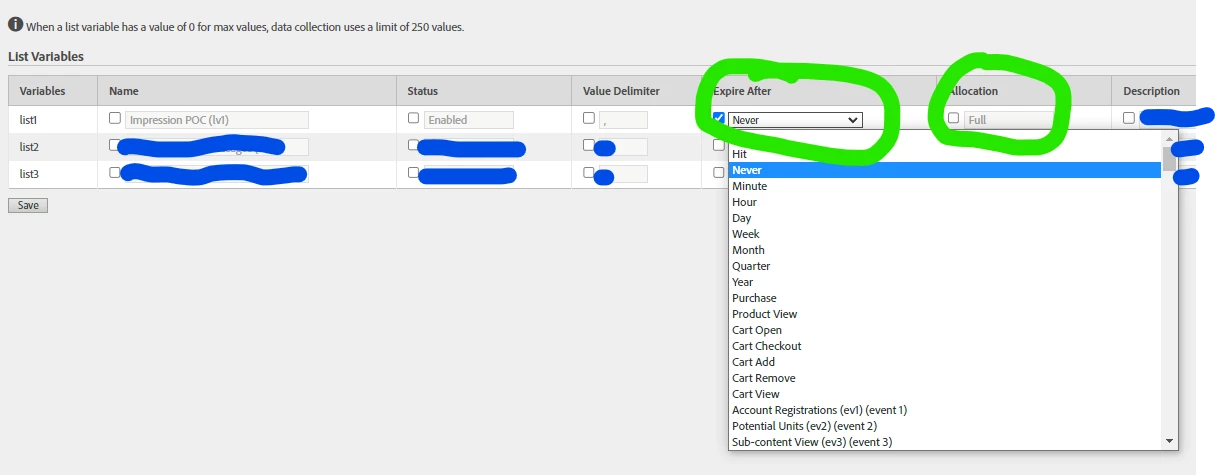
Task: Choose Minute expiration option
Action: coord(945,186)
